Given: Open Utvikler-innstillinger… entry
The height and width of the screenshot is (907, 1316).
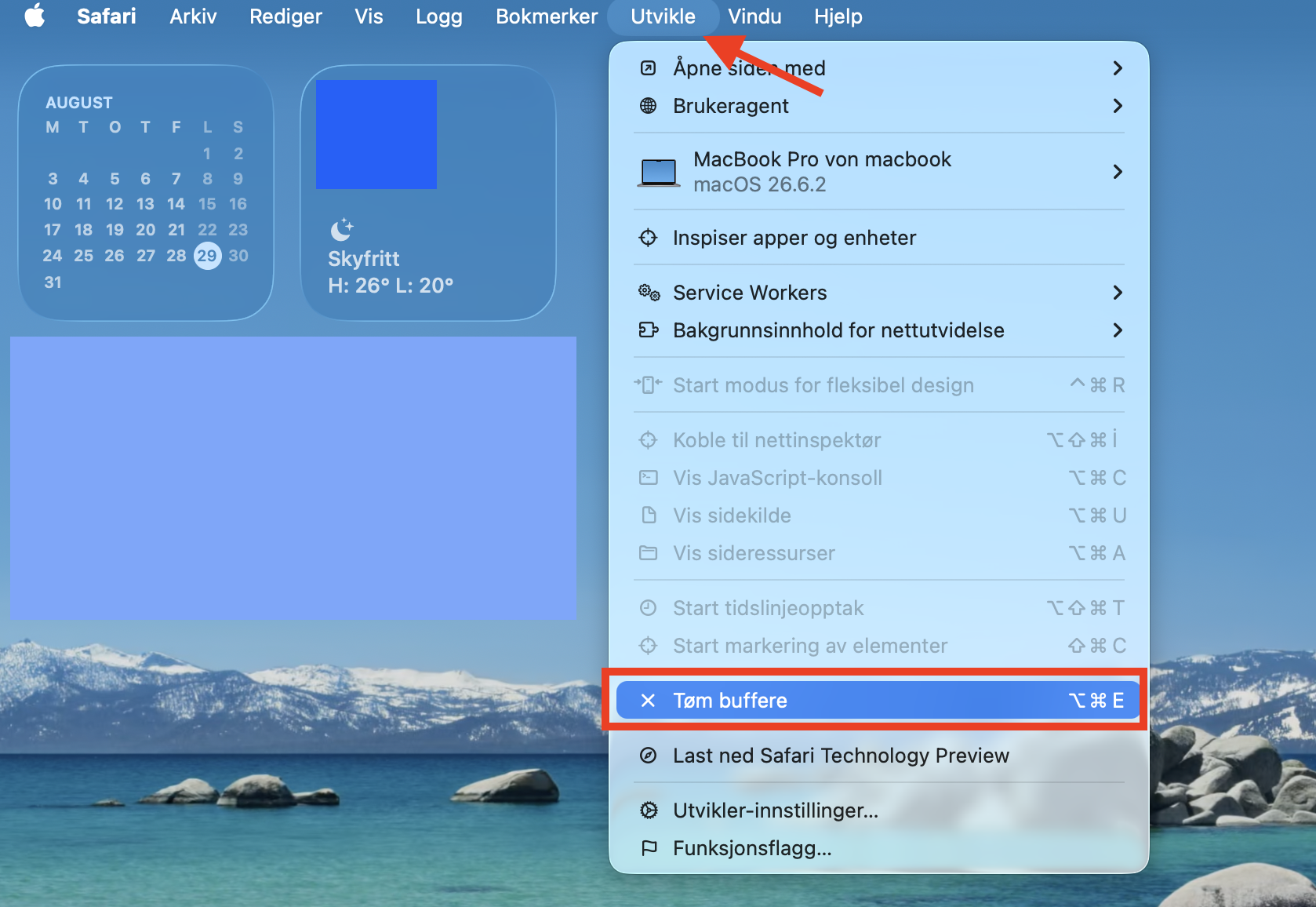Looking at the screenshot, I should point(879,810).
